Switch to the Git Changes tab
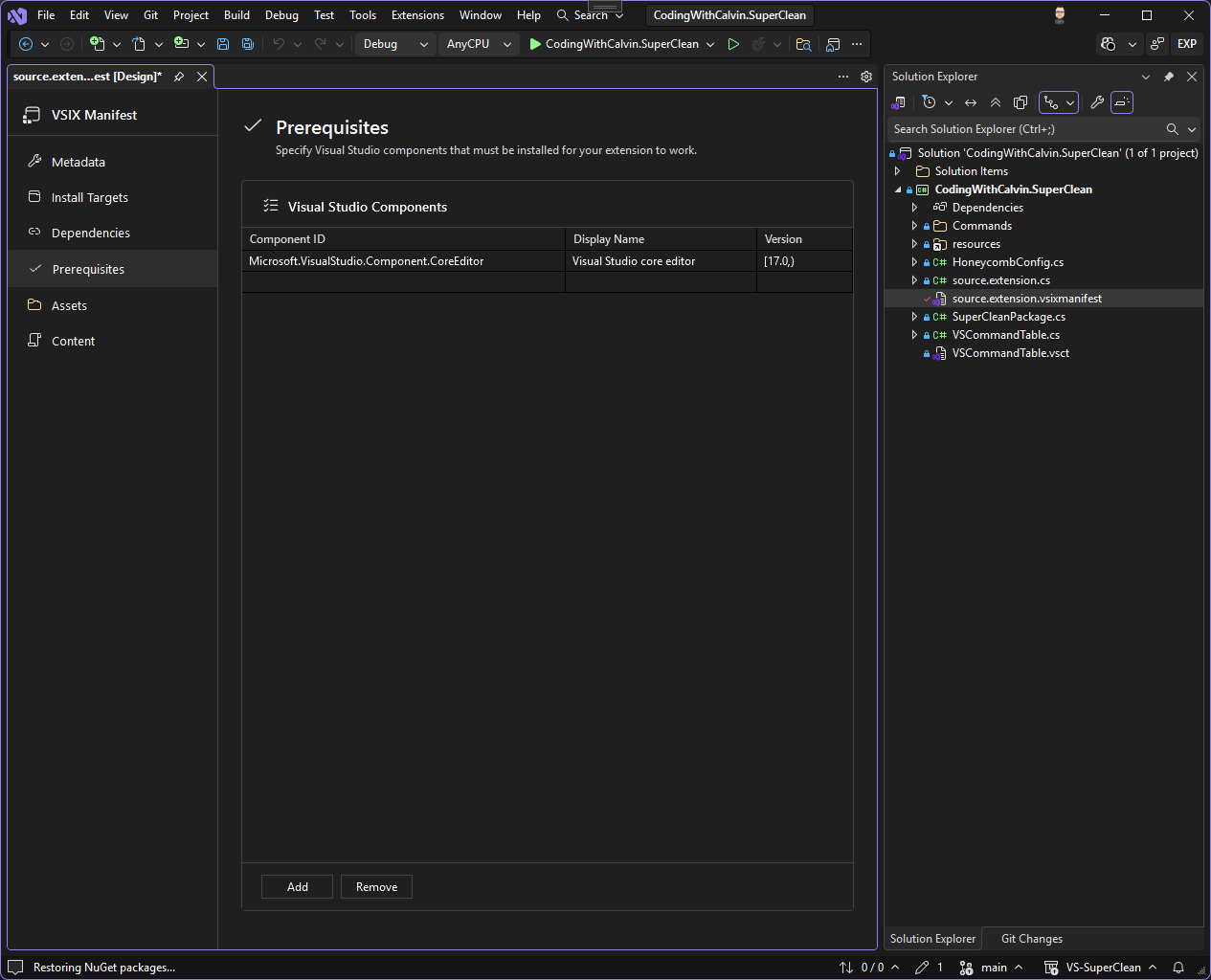Screen dimensions: 1211x980 (1031, 939)
